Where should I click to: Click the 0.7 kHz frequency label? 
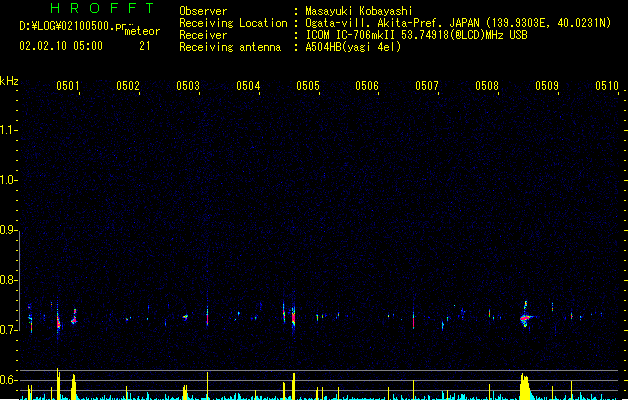point(7,330)
